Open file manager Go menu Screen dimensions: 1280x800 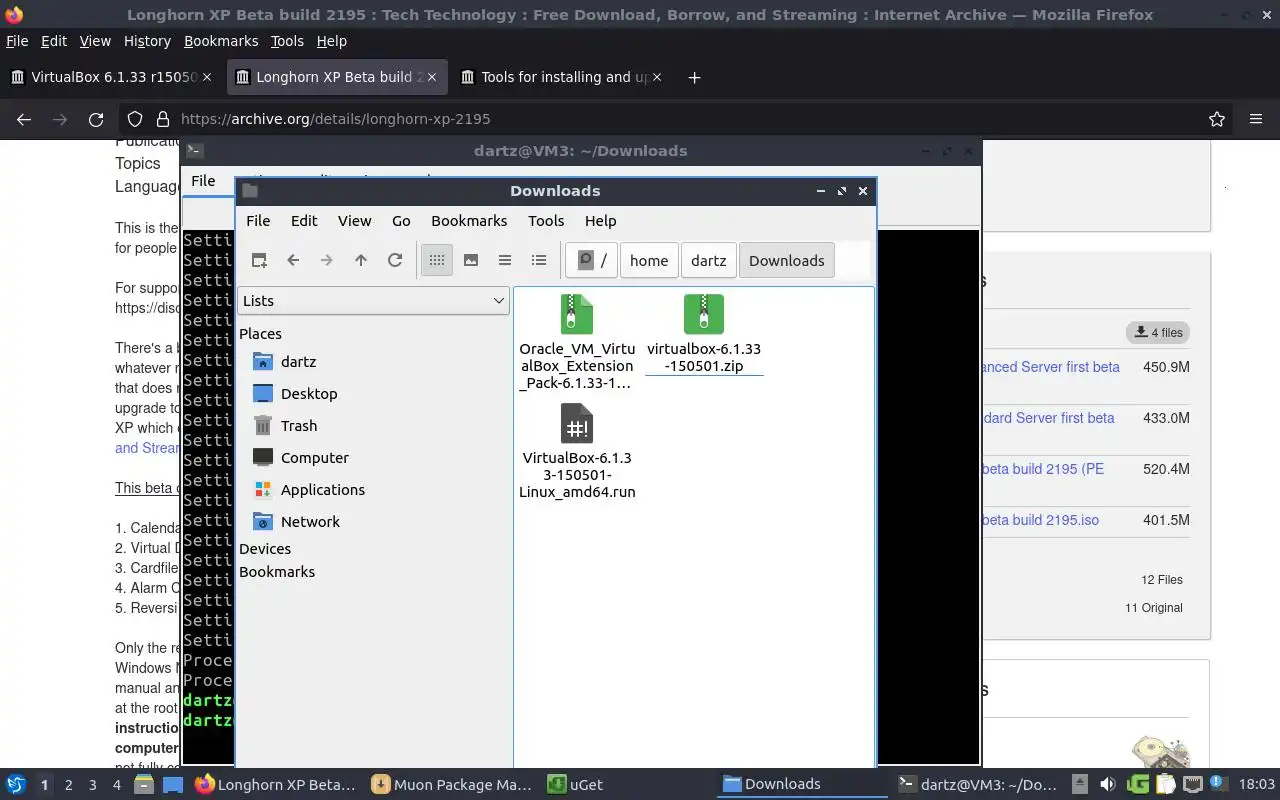401,221
